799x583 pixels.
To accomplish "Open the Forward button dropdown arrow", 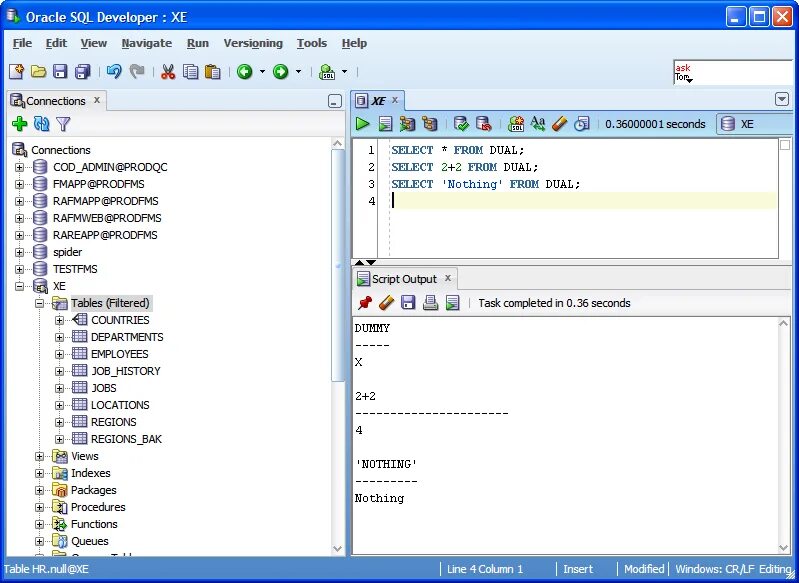I will pos(299,72).
